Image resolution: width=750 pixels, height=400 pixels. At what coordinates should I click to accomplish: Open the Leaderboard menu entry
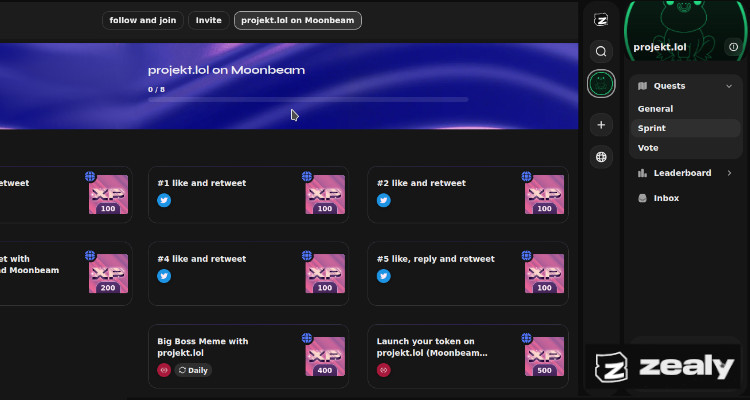click(x=685, y=173)
